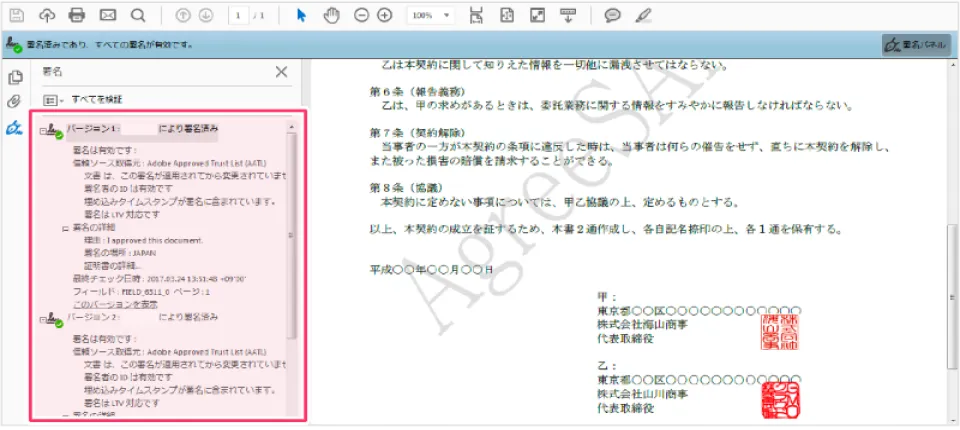The width and height of the screenshot is (960, 430).
Task: Click 株式会社山川商事 company name
Action: click(x=642, y=394)
